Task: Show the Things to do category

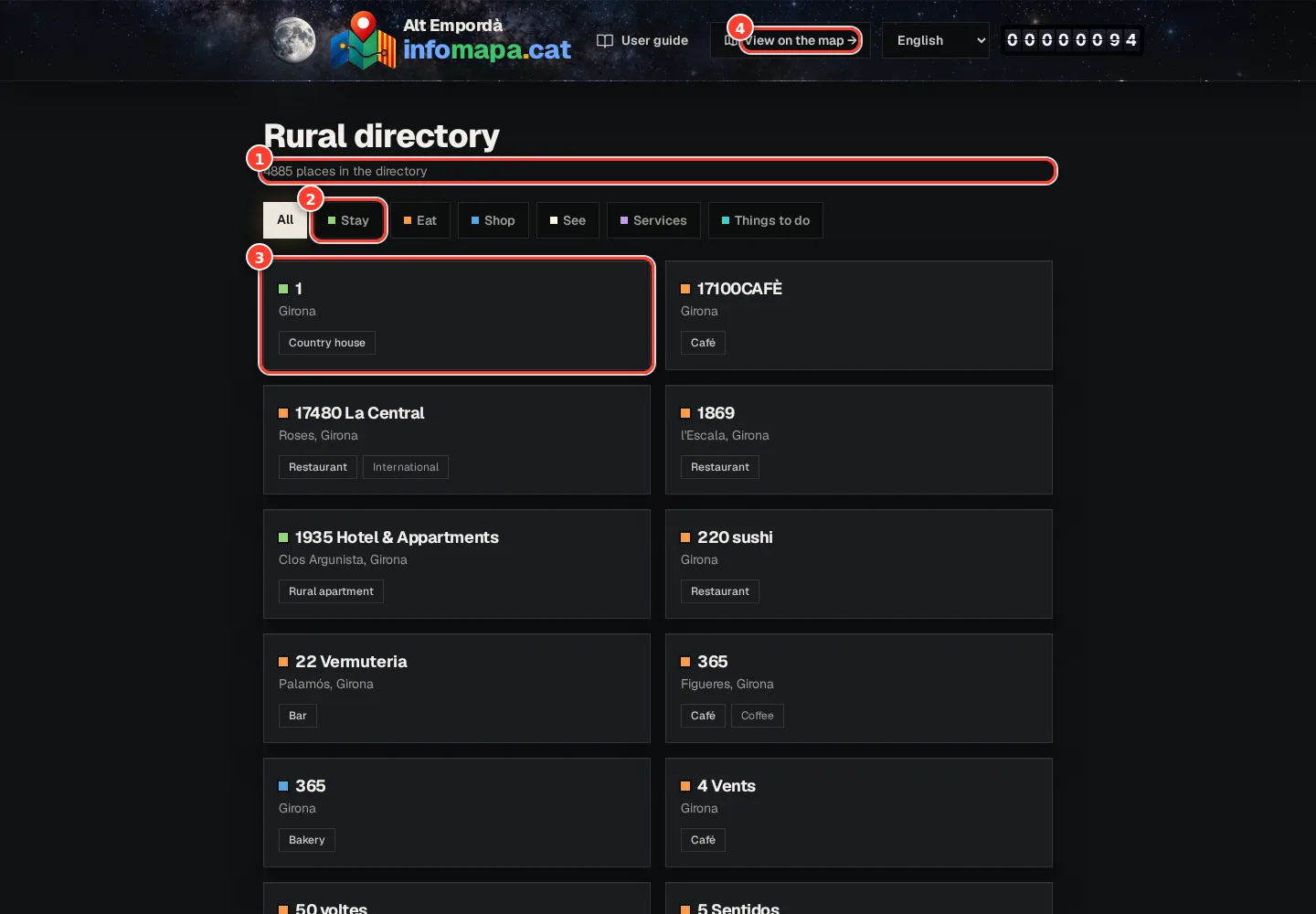Action: tap(766, 220)
